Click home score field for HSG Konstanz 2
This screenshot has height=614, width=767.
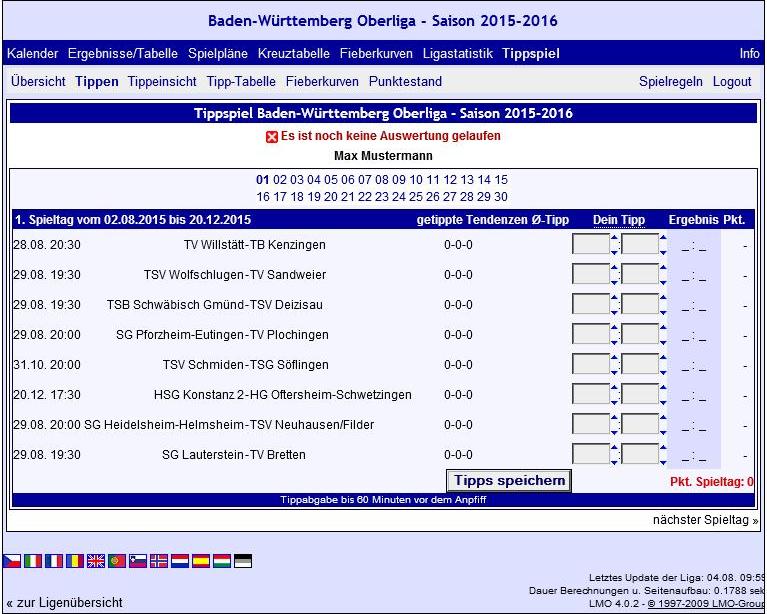591,395
